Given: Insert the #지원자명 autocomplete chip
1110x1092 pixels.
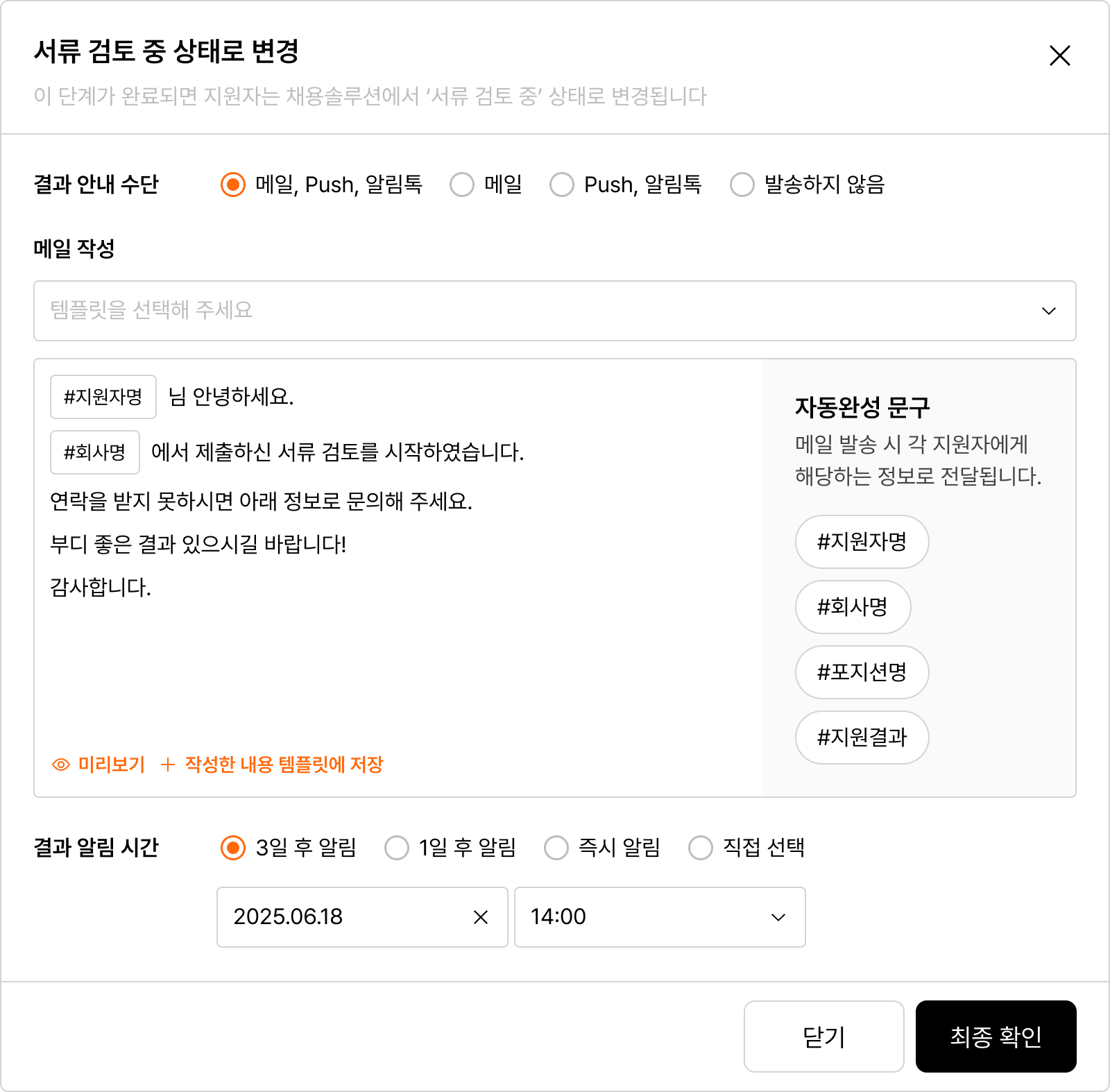Looking at the screenshot, I should point(862,542).
